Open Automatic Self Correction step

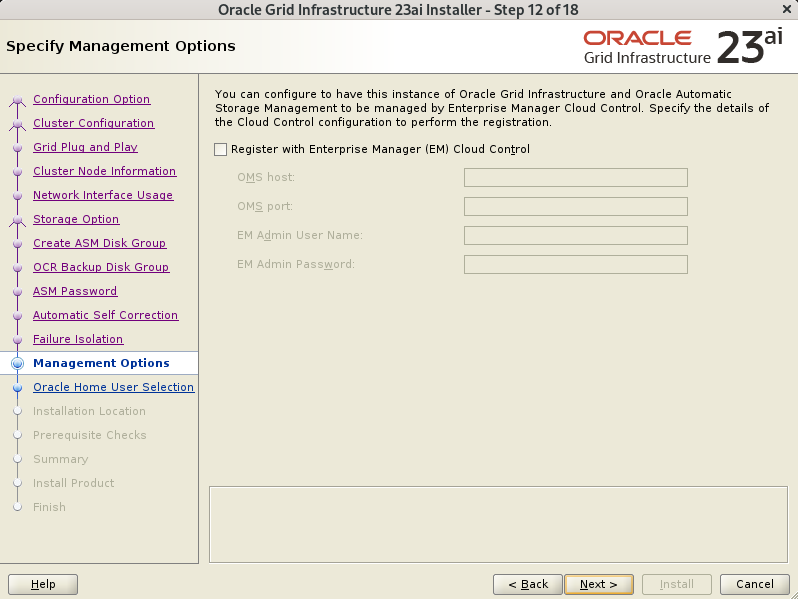[x=105, y=315]
